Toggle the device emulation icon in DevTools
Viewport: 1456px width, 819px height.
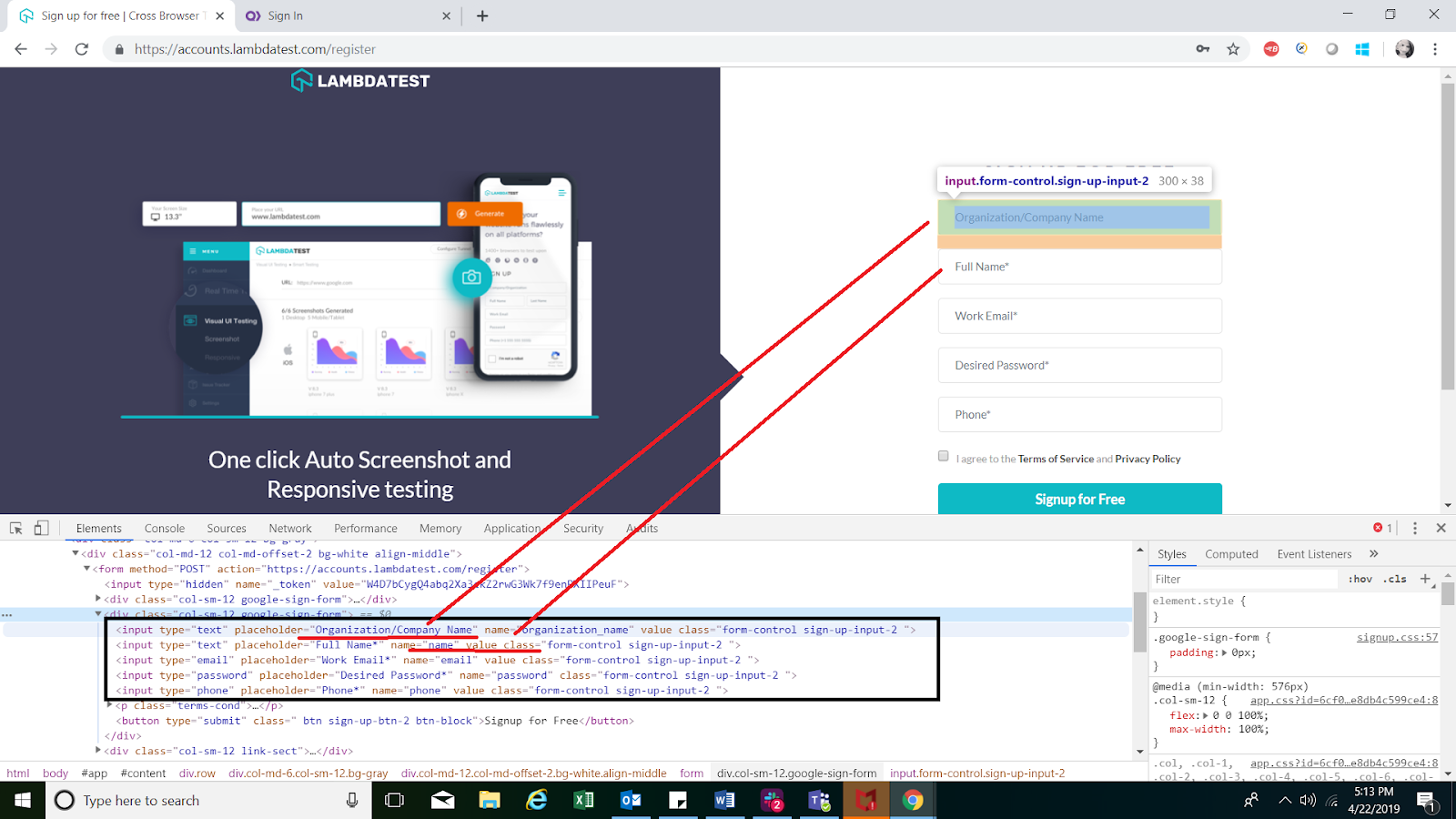click(x=39, y=528)
